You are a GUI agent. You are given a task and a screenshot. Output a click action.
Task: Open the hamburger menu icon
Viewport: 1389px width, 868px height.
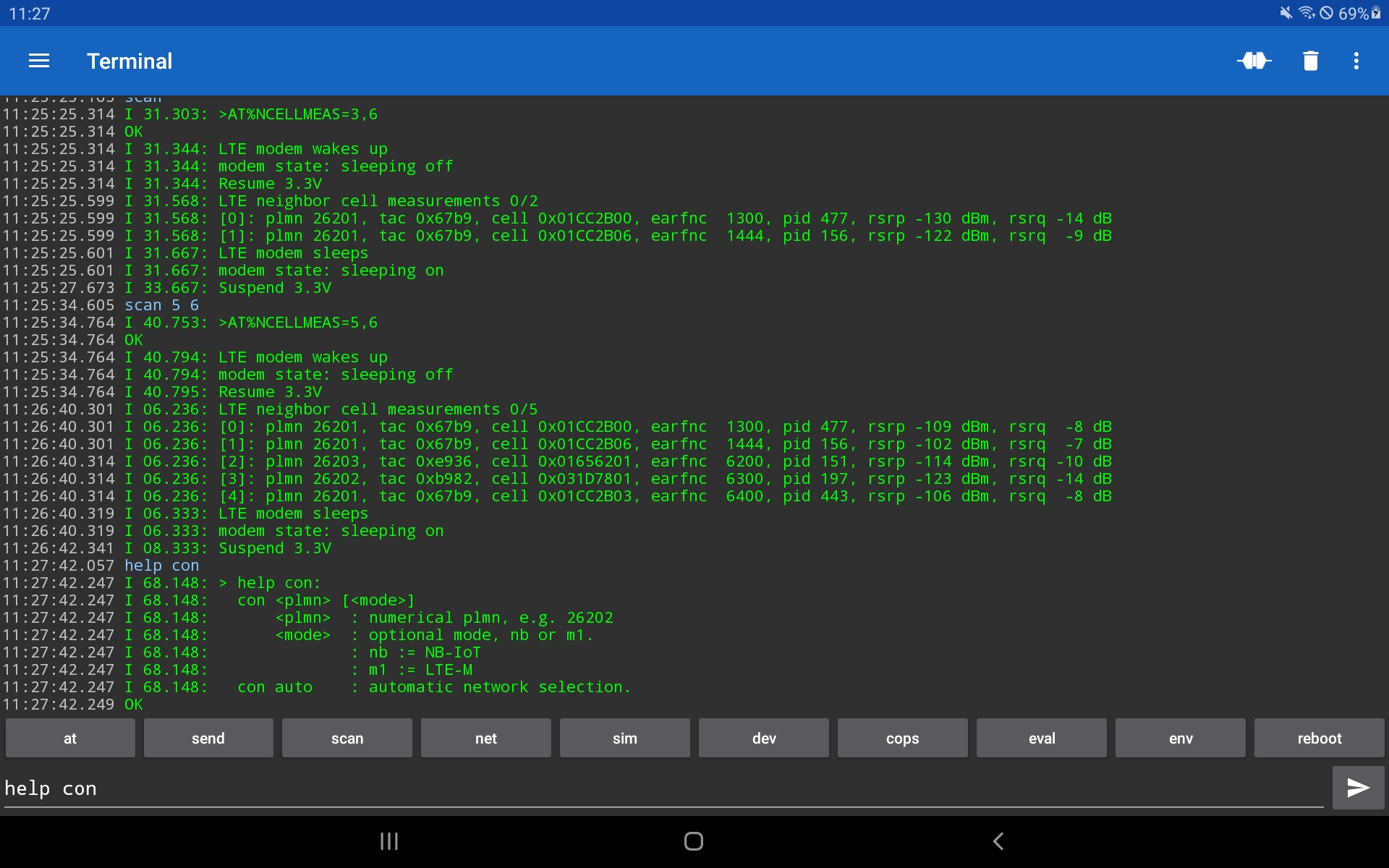(38, 61)
